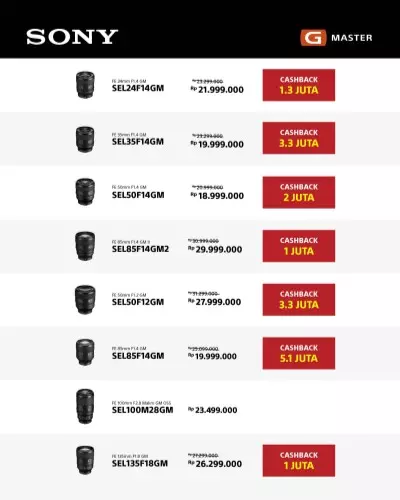The image size is (400, 500).
Task: Click the Rp 23.499.000 price
Action: click(x=213, y=410)
